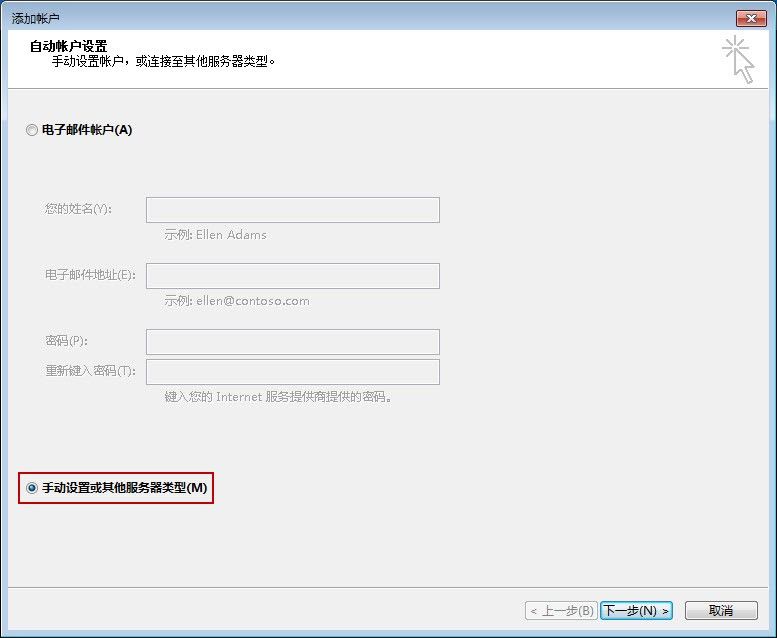
Task: Click the 自动帐户设置 heading text
Action: pos(68,47)
